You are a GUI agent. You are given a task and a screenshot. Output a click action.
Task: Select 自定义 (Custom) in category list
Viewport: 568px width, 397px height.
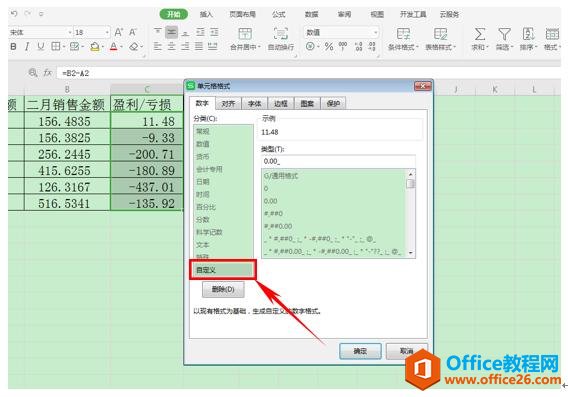tap(223, 270)
